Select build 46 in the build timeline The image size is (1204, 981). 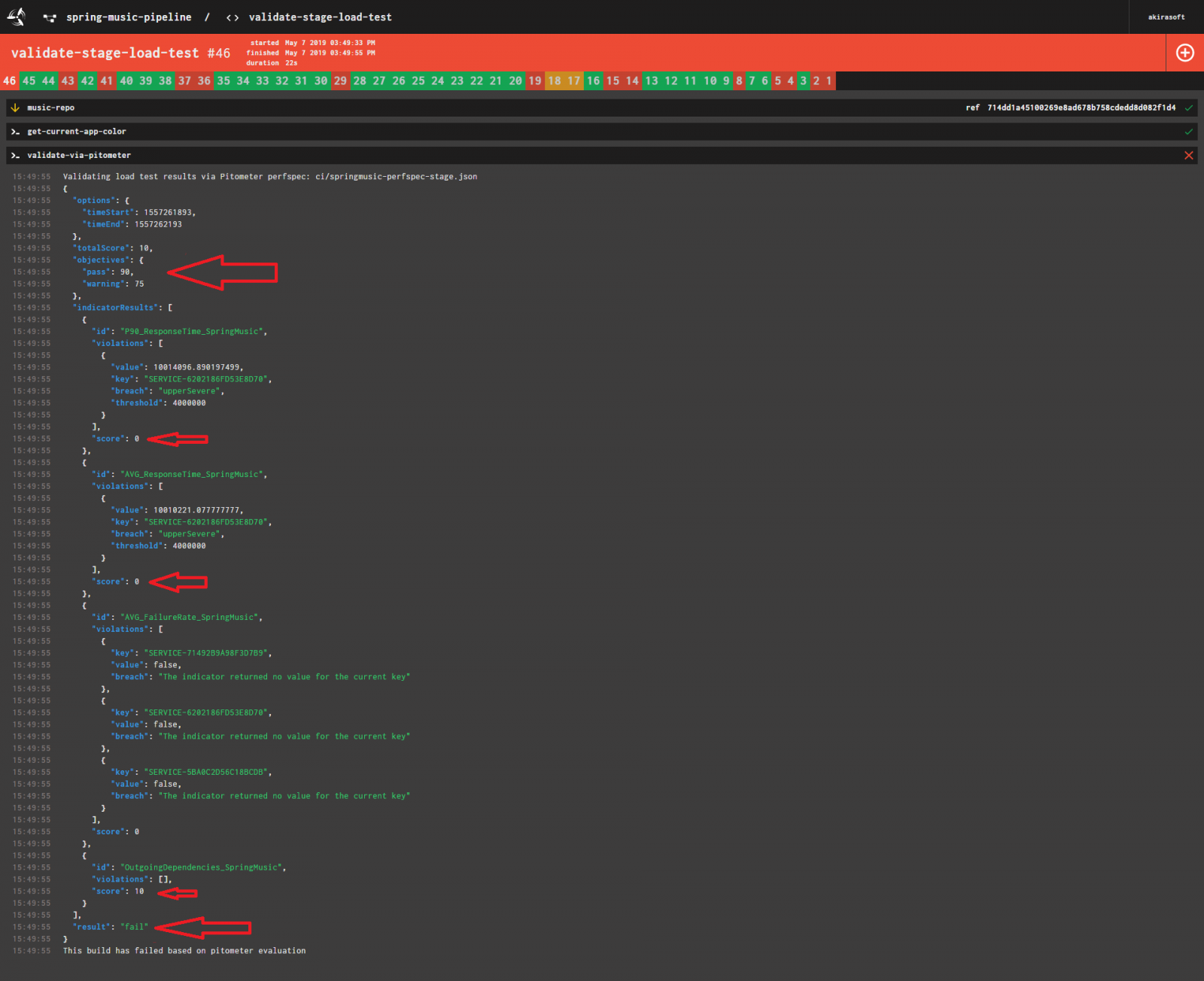click(x=11, y=80)
